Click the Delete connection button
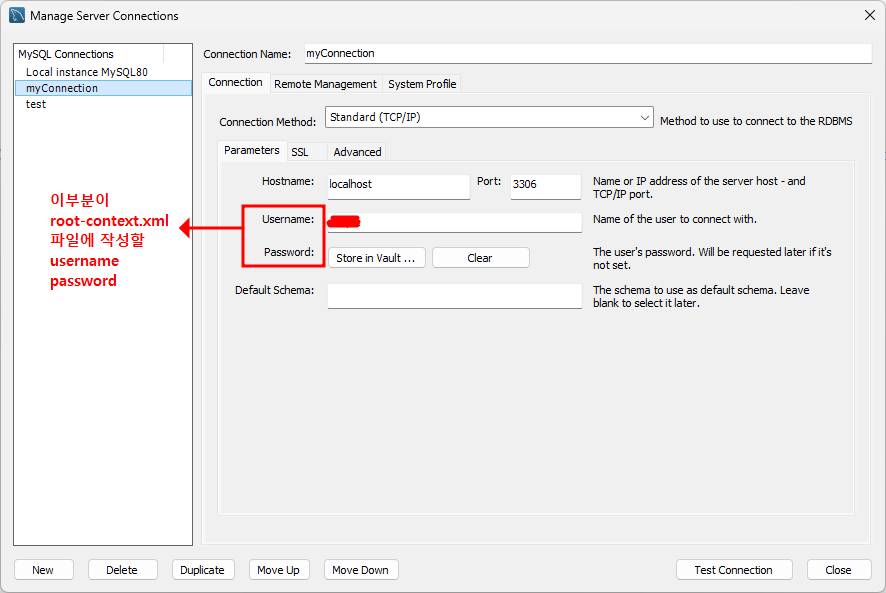Image resolution: width=886 pixels, height=593 pixels. point(122,570)
